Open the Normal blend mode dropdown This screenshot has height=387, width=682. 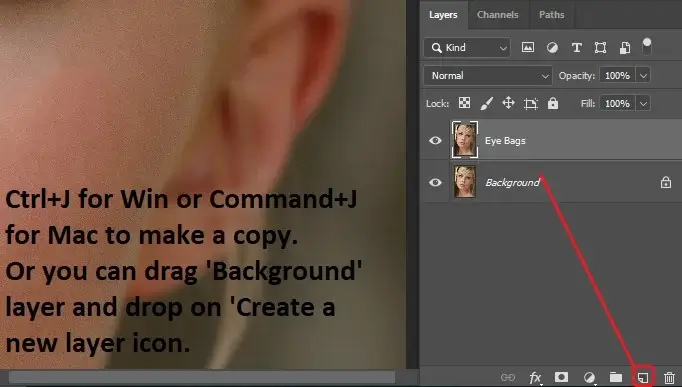pos(488,76)
